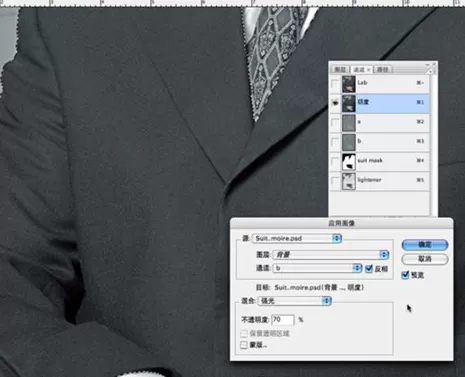Select the suit mask channel thumbnail
This screenshot has height=377, width=465.
pyautogui.click(x=349, y=162)
